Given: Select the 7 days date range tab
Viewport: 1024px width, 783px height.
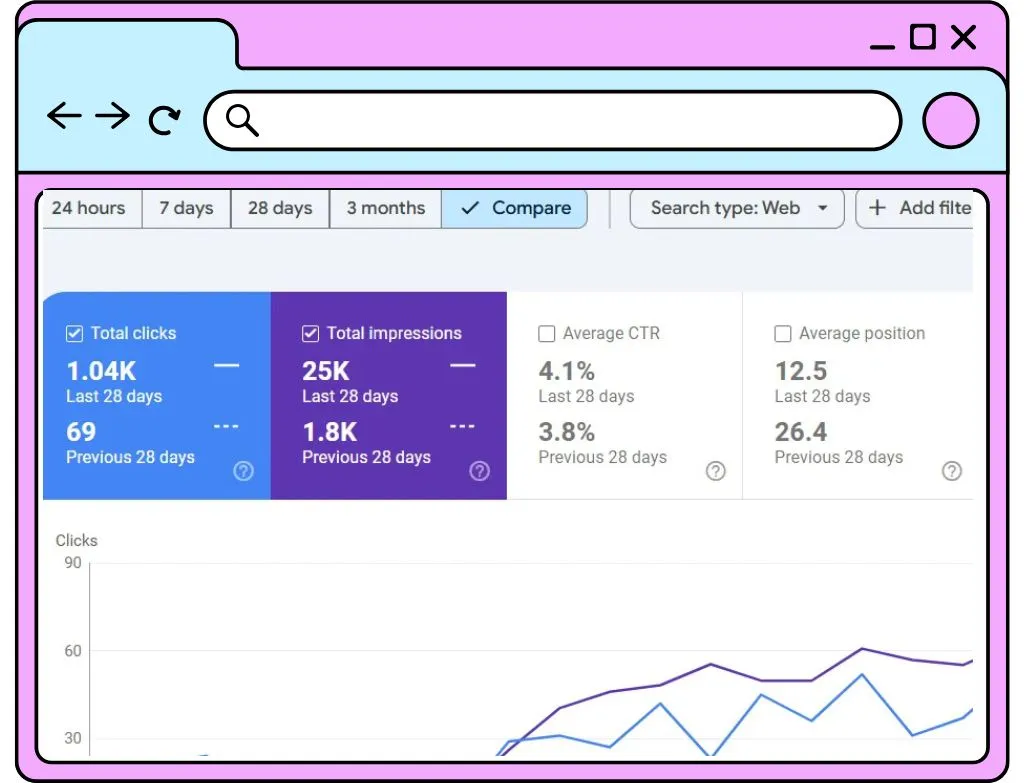Looking at the screenshot, I should 186,208.
